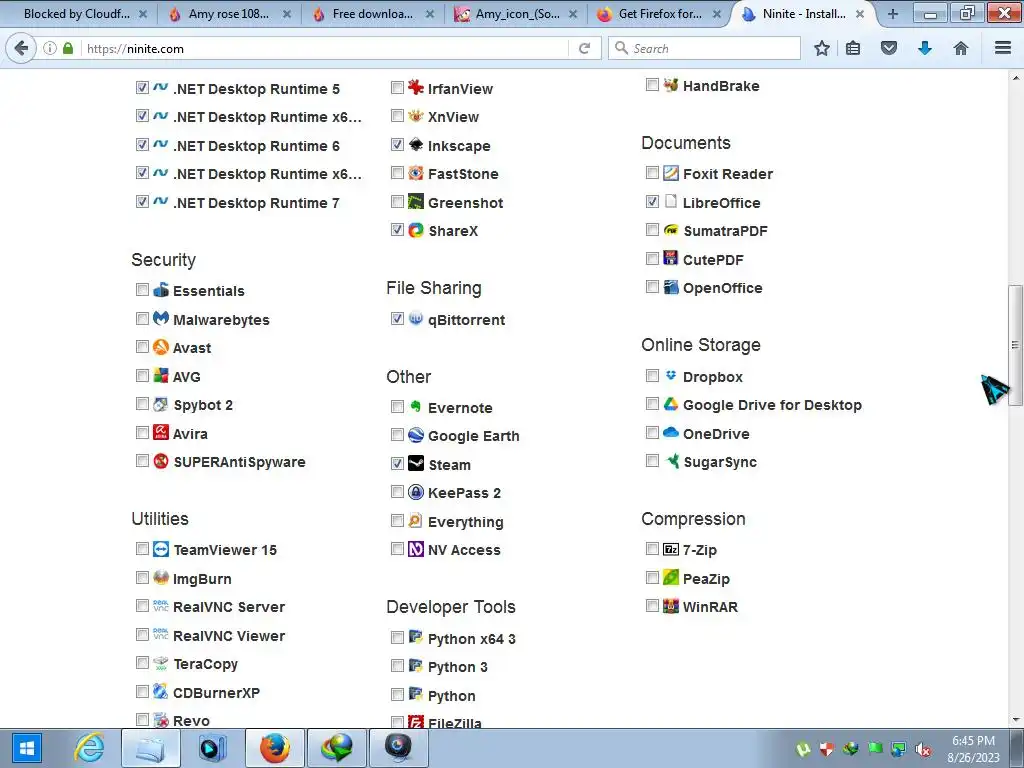Click the Firefox Search box

(704, 48)
